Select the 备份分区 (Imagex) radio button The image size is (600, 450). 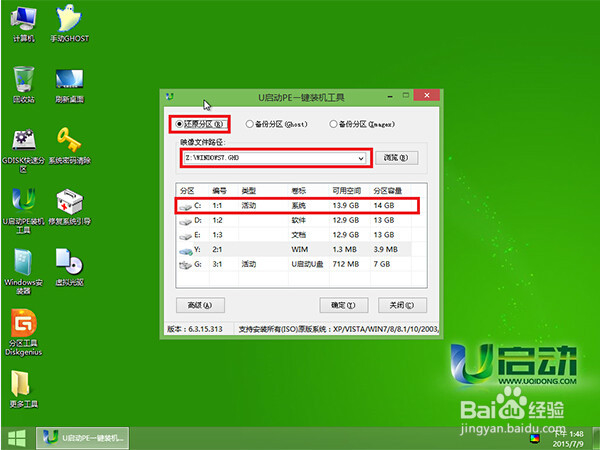coord(333,124)
